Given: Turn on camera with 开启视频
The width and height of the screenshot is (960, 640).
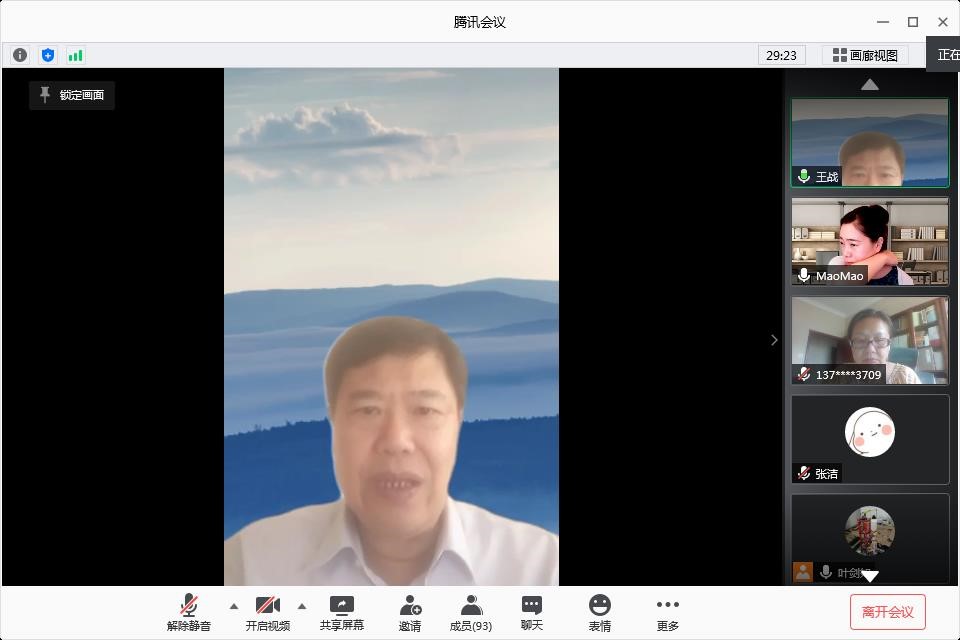Looking at the screenshot, I should pos(268,612).
